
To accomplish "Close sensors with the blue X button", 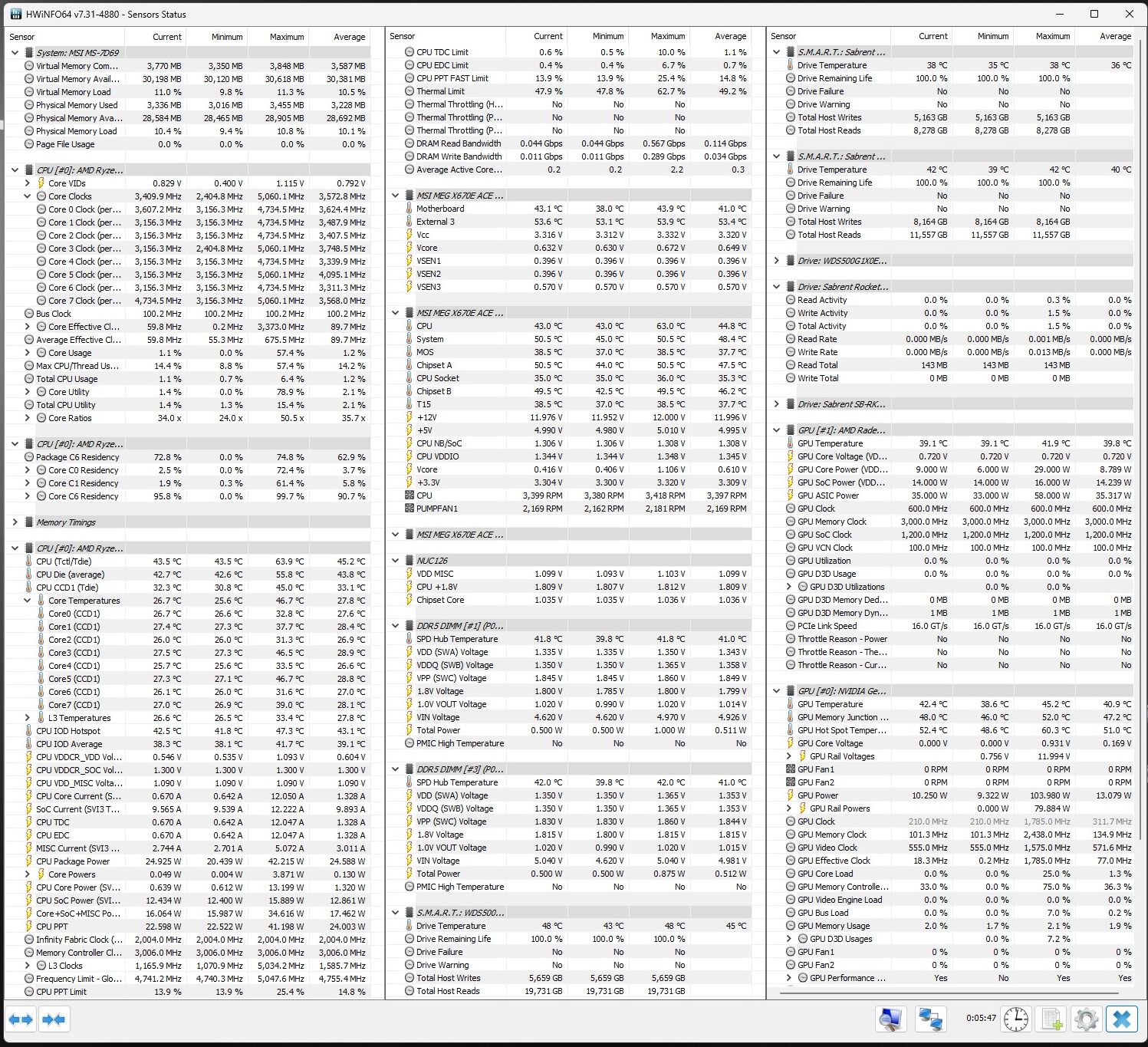I will pyautogui.click(x=1121, y=1019).
